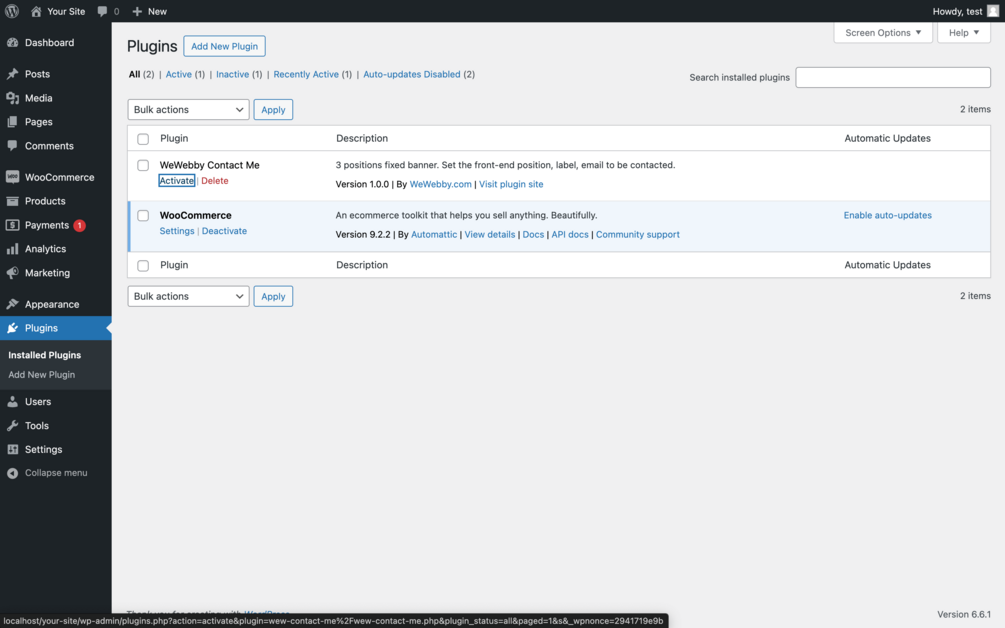
Task: Check the select-all checkbox in table footer
Action: pyautogui.click(x=143, y=265)
